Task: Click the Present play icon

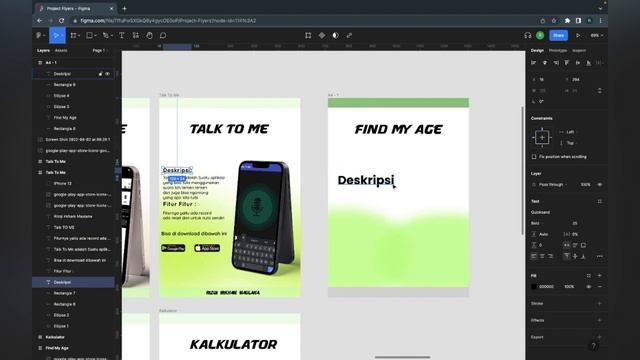Action: (x=578, y=36)
